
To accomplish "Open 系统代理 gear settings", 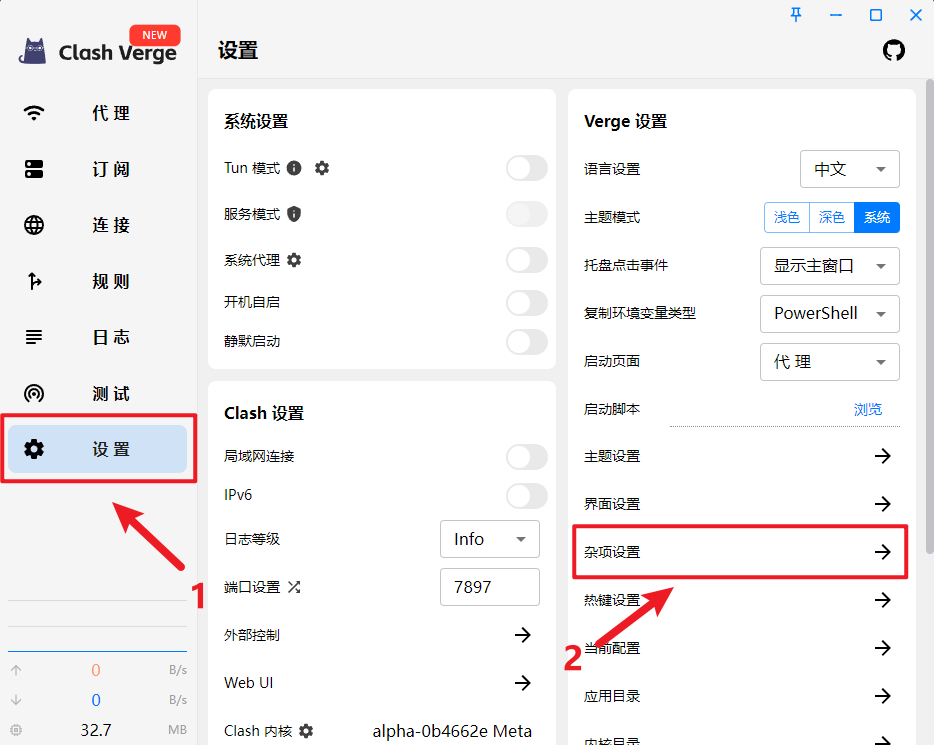I will pos(294,260).
